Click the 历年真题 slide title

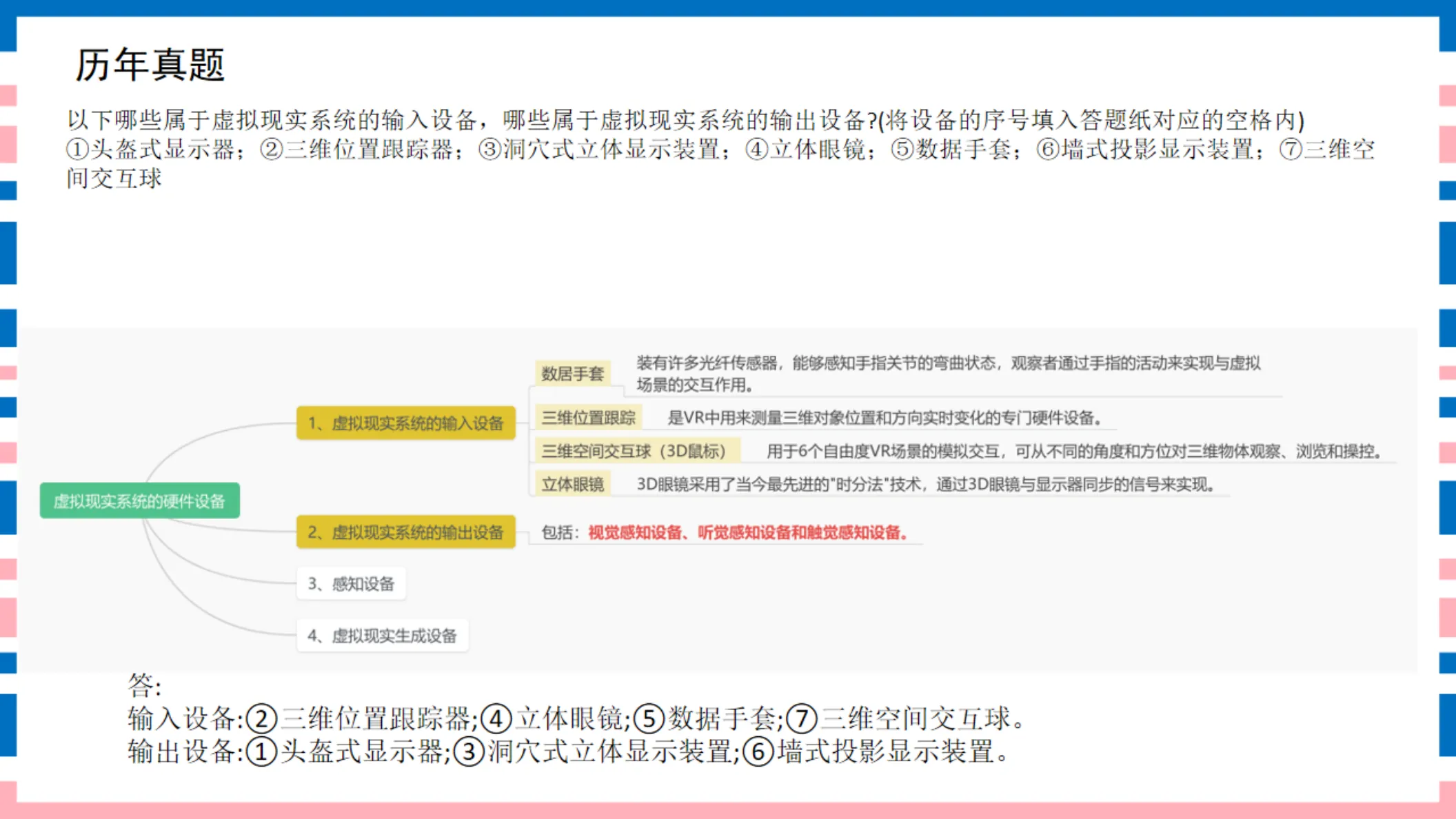150,65
